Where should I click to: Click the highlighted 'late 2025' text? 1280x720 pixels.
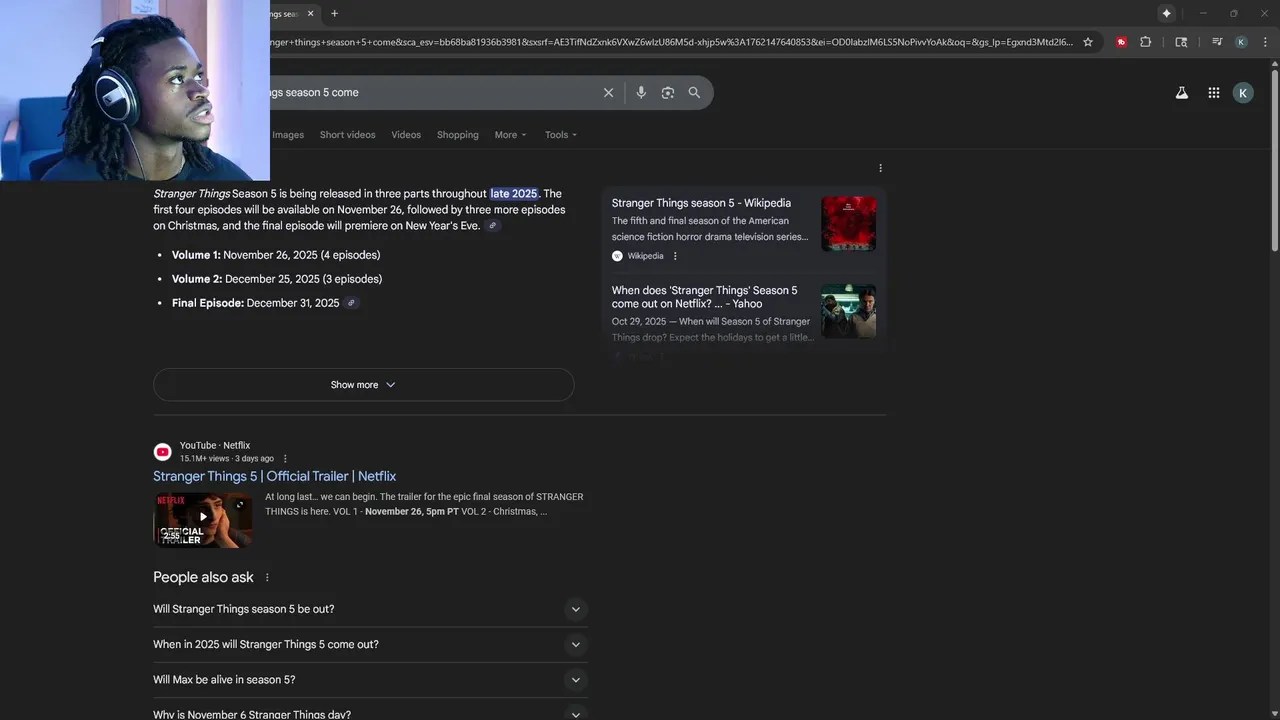pos(514,194)
